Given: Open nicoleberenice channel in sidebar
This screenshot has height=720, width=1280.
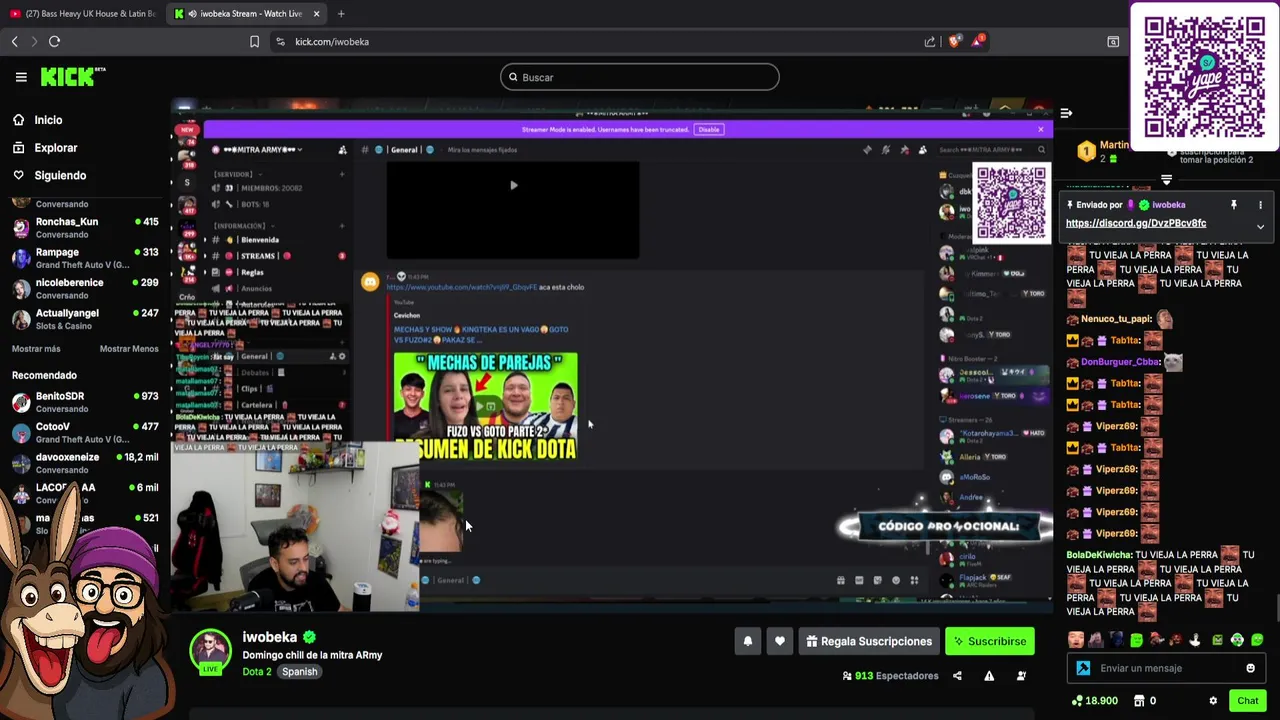Looking at the screenshot, I should pos(85,288).
